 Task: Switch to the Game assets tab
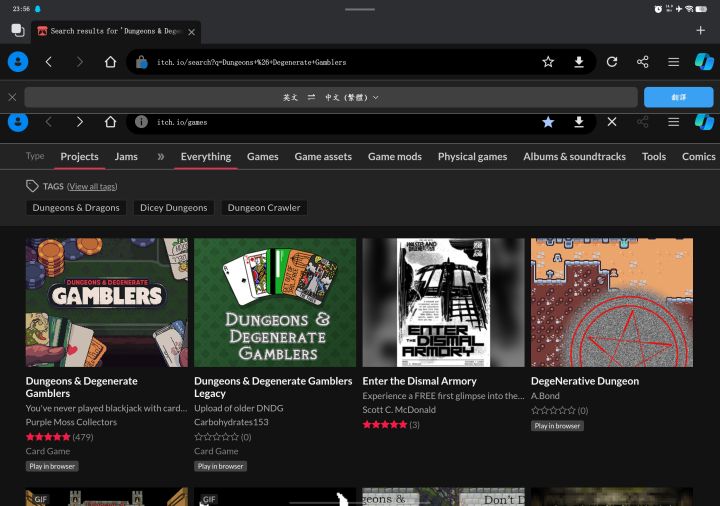323,157
